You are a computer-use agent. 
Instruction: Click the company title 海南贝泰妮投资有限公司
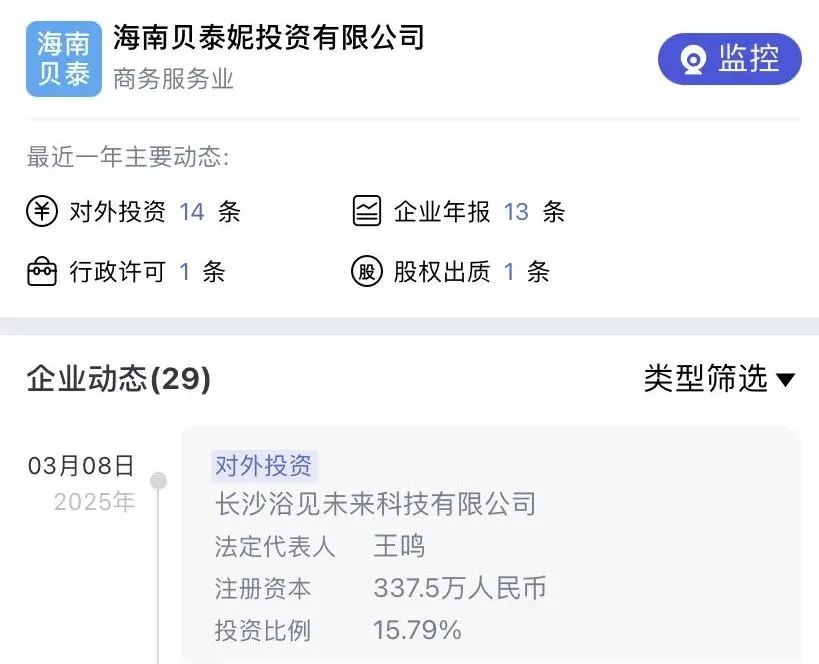click(268, 38)
